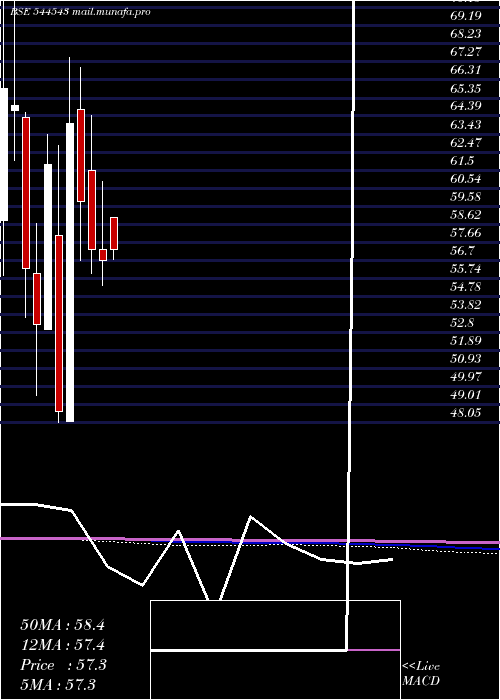Image resolution: width=500 pixels, height=700 pixels.
Task: Click the 56.7 price axis label
Action: click(x=462, y=251)
